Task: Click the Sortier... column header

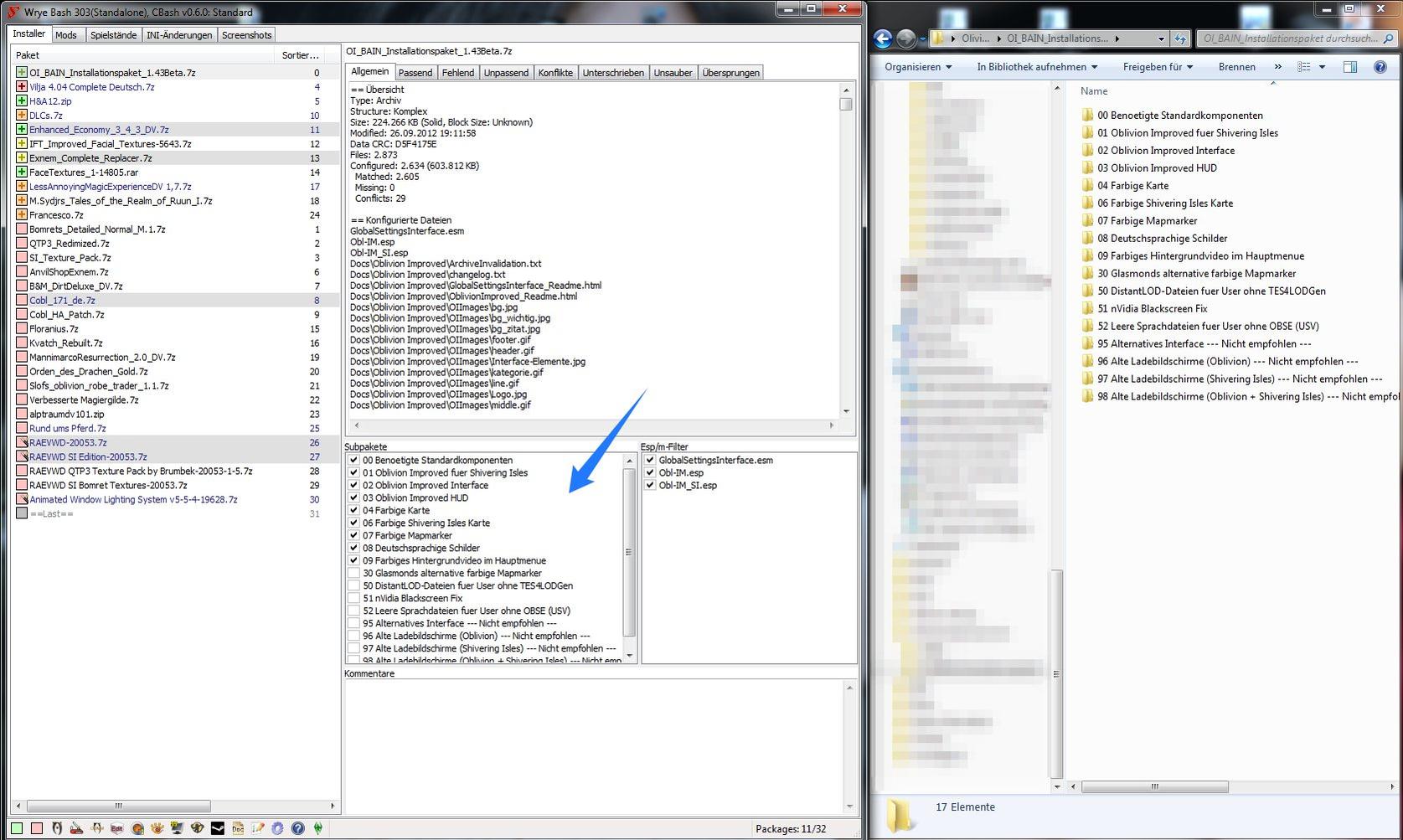Action: click(x=300, y=55)
